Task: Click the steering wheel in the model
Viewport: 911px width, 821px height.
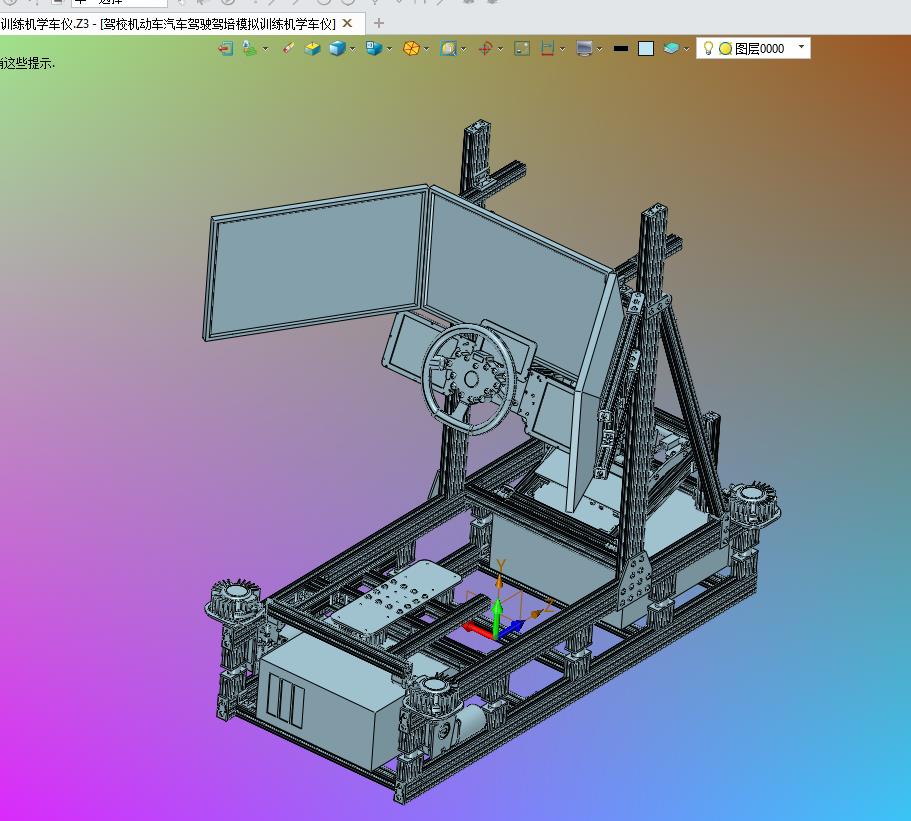Action: [469, 379]
